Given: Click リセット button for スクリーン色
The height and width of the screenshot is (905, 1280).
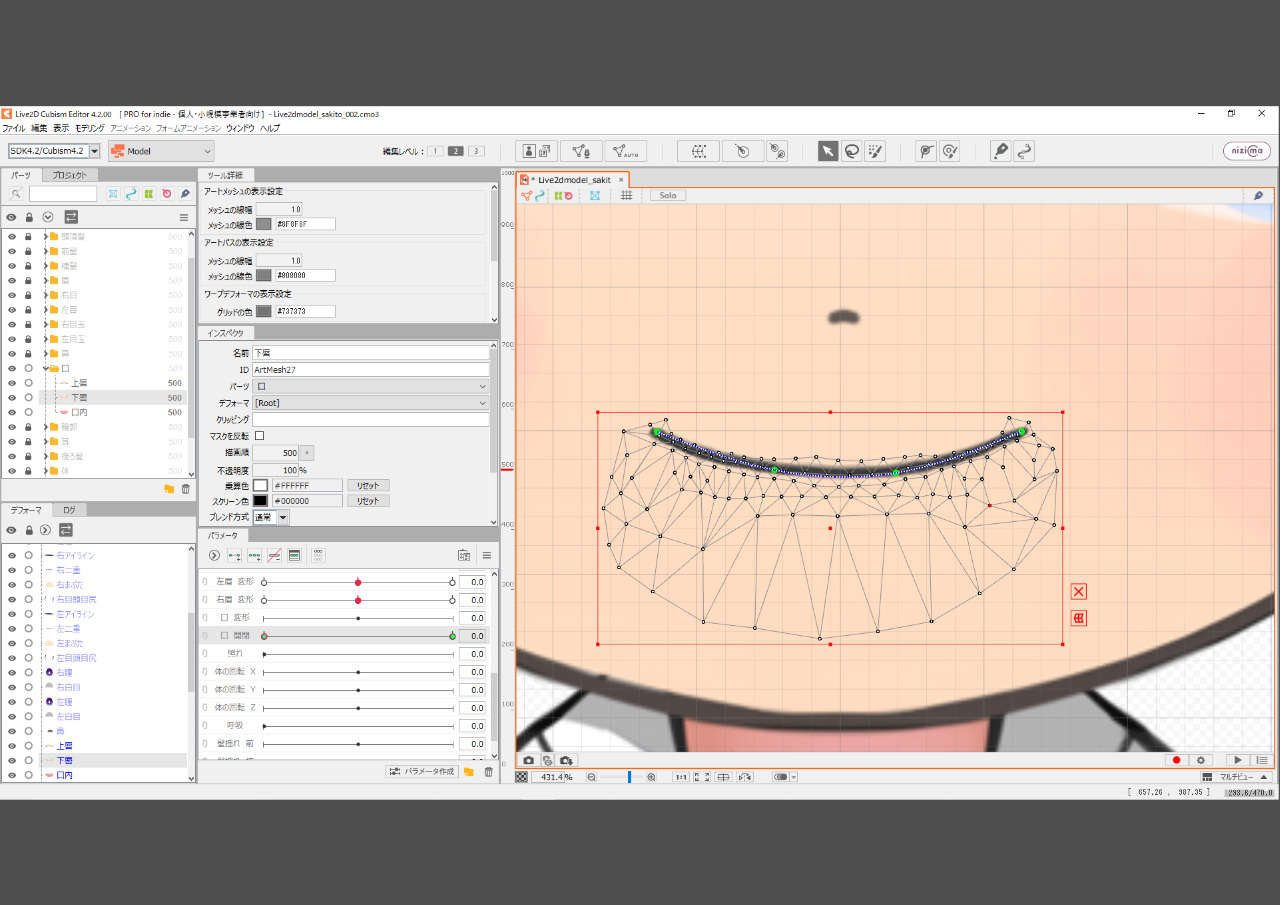Looking at the screenshot, I should (x=368, y=501).
